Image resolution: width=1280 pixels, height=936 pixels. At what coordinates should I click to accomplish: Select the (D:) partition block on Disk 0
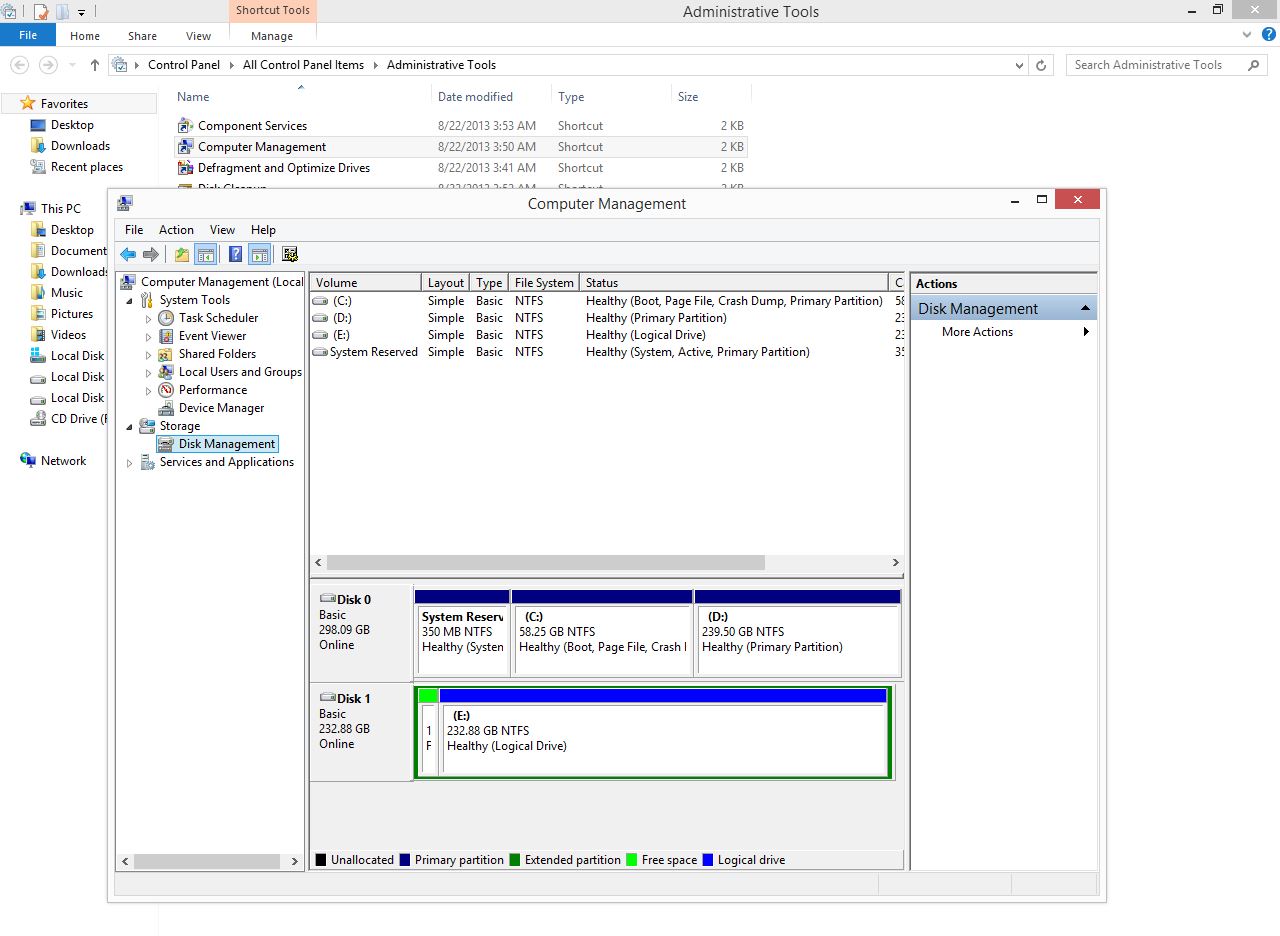798,632
